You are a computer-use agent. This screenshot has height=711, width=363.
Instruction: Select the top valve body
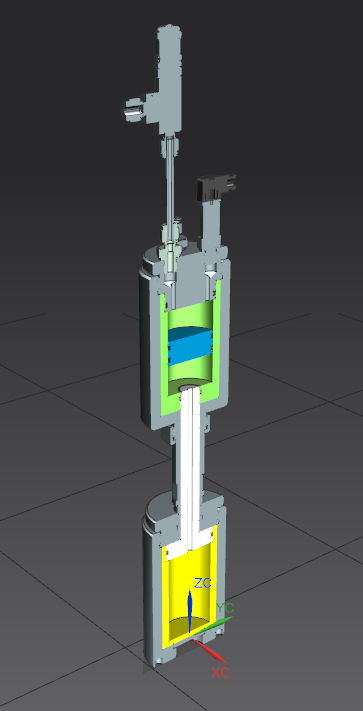169,79
